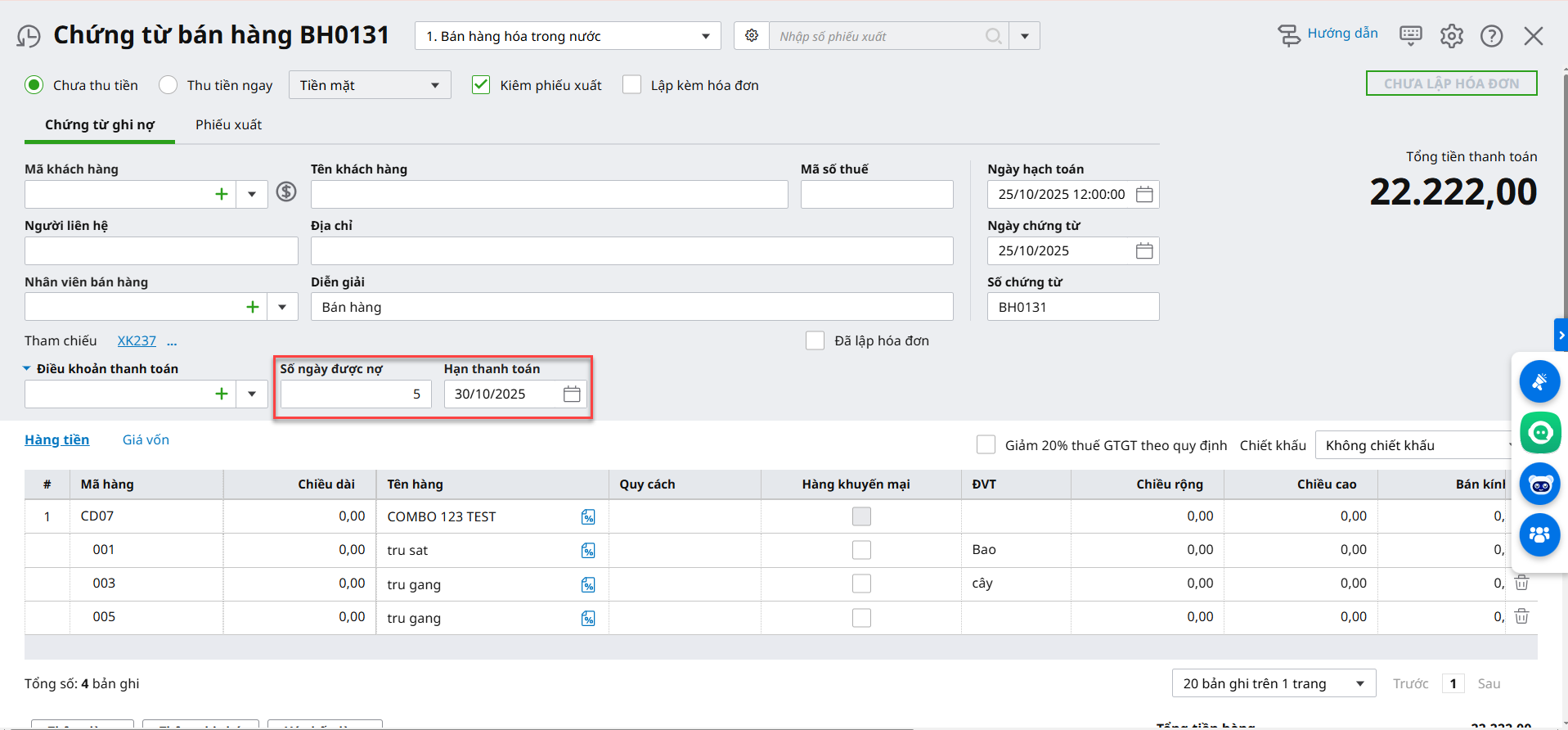This screenshot has width=1568, height=730.
Task: Open the Tiền mặt payment method dropdown
Action: point(369,85)
